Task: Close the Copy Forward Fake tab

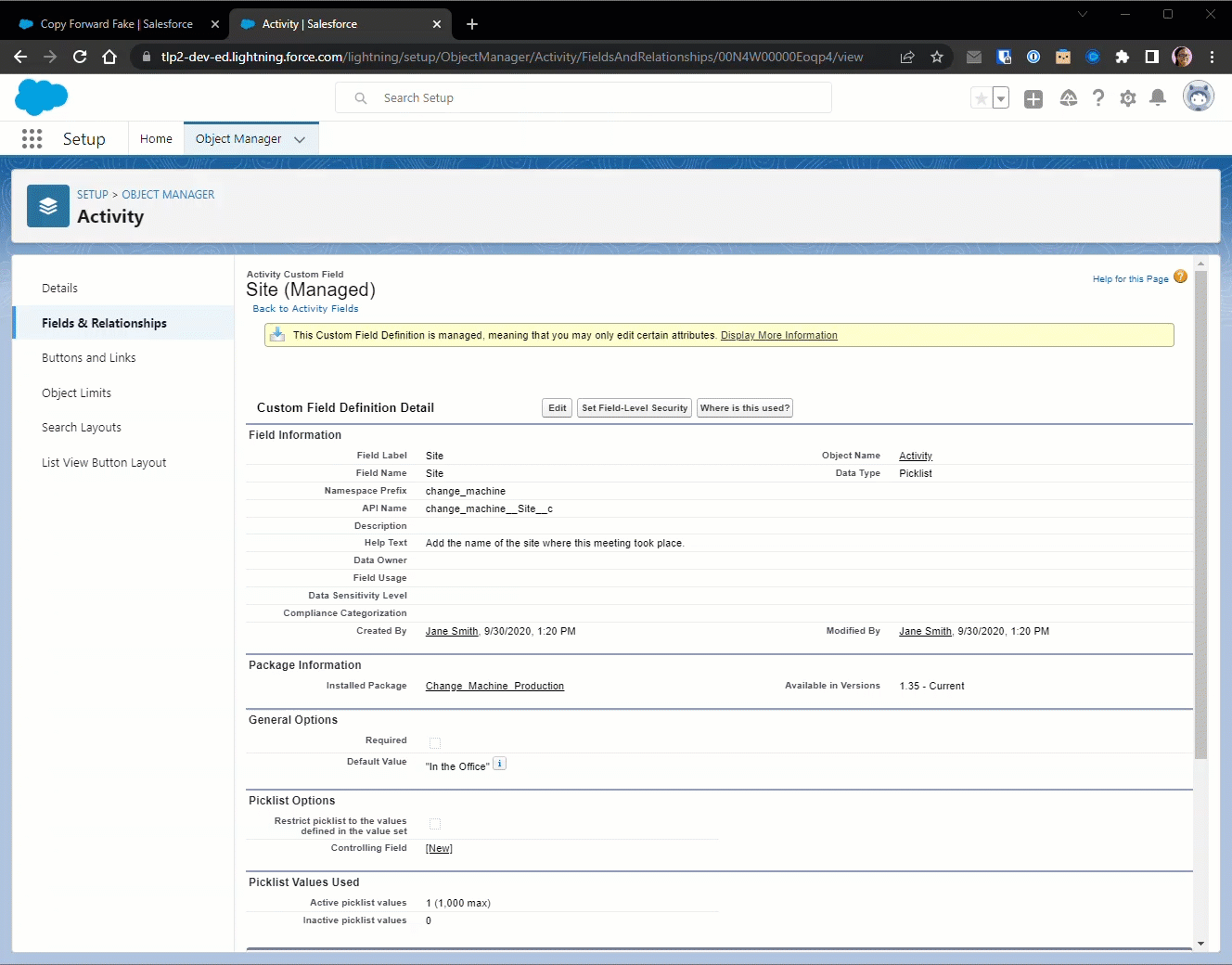Action: point(215,24)
